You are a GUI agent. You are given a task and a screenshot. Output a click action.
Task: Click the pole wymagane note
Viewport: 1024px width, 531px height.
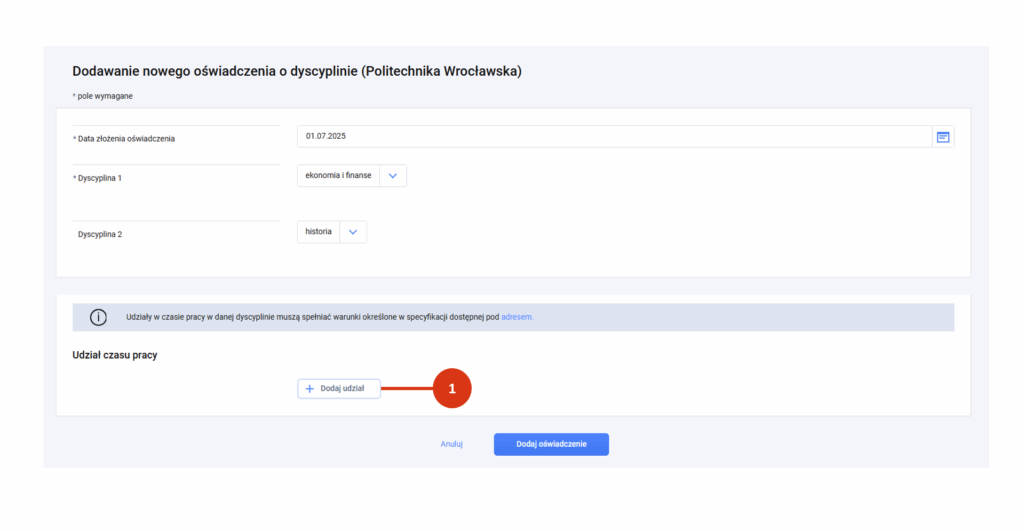pyautogui.click(x=104, y=96)
